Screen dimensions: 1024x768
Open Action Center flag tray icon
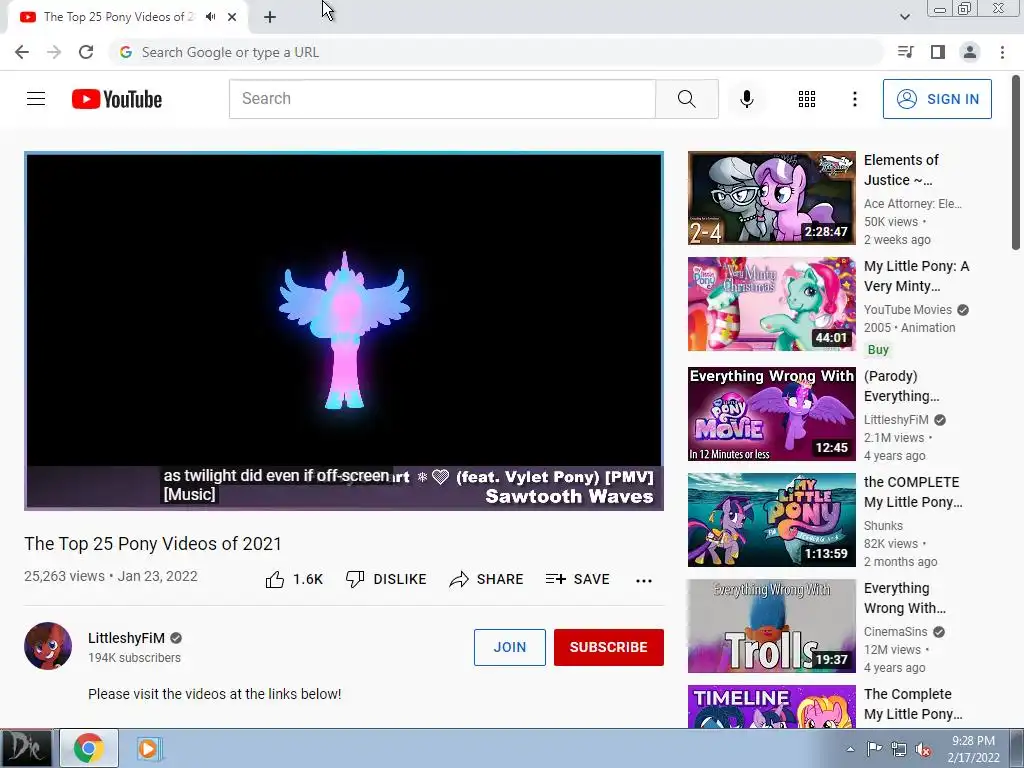click(874, 748)
